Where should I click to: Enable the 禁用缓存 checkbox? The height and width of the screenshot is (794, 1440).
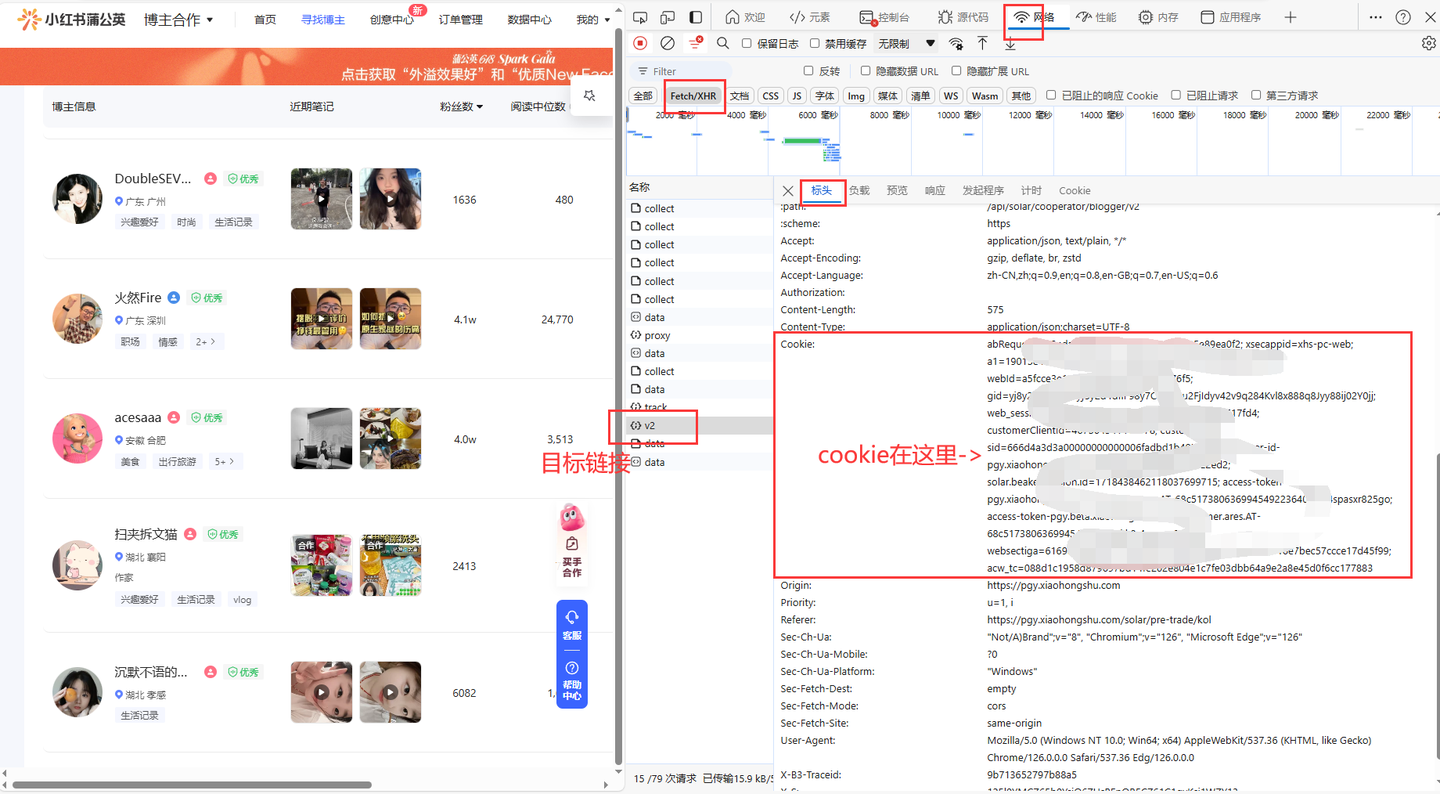point(815,44)
